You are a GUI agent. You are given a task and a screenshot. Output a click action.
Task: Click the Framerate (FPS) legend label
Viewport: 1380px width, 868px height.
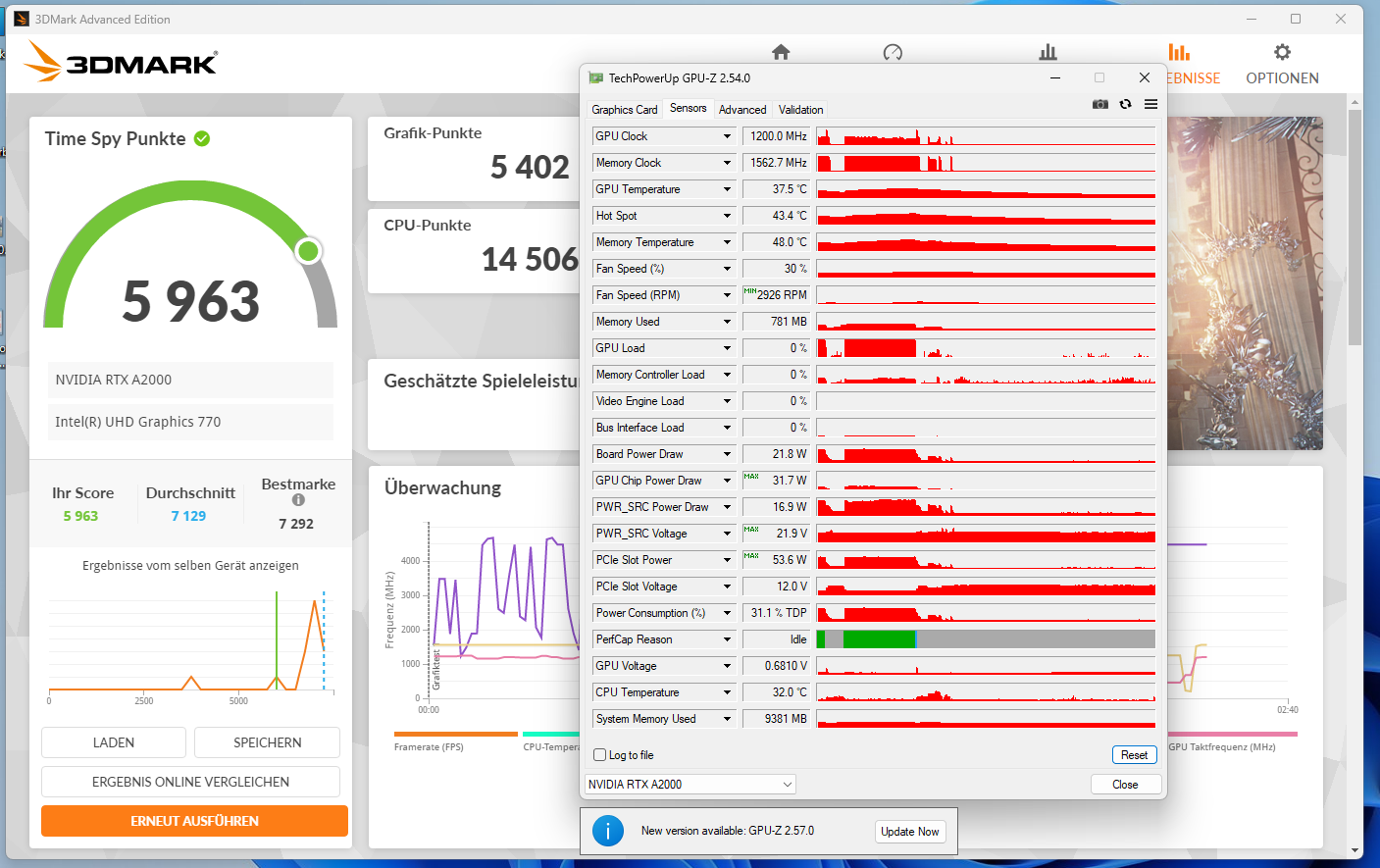[x=429, y=747]
